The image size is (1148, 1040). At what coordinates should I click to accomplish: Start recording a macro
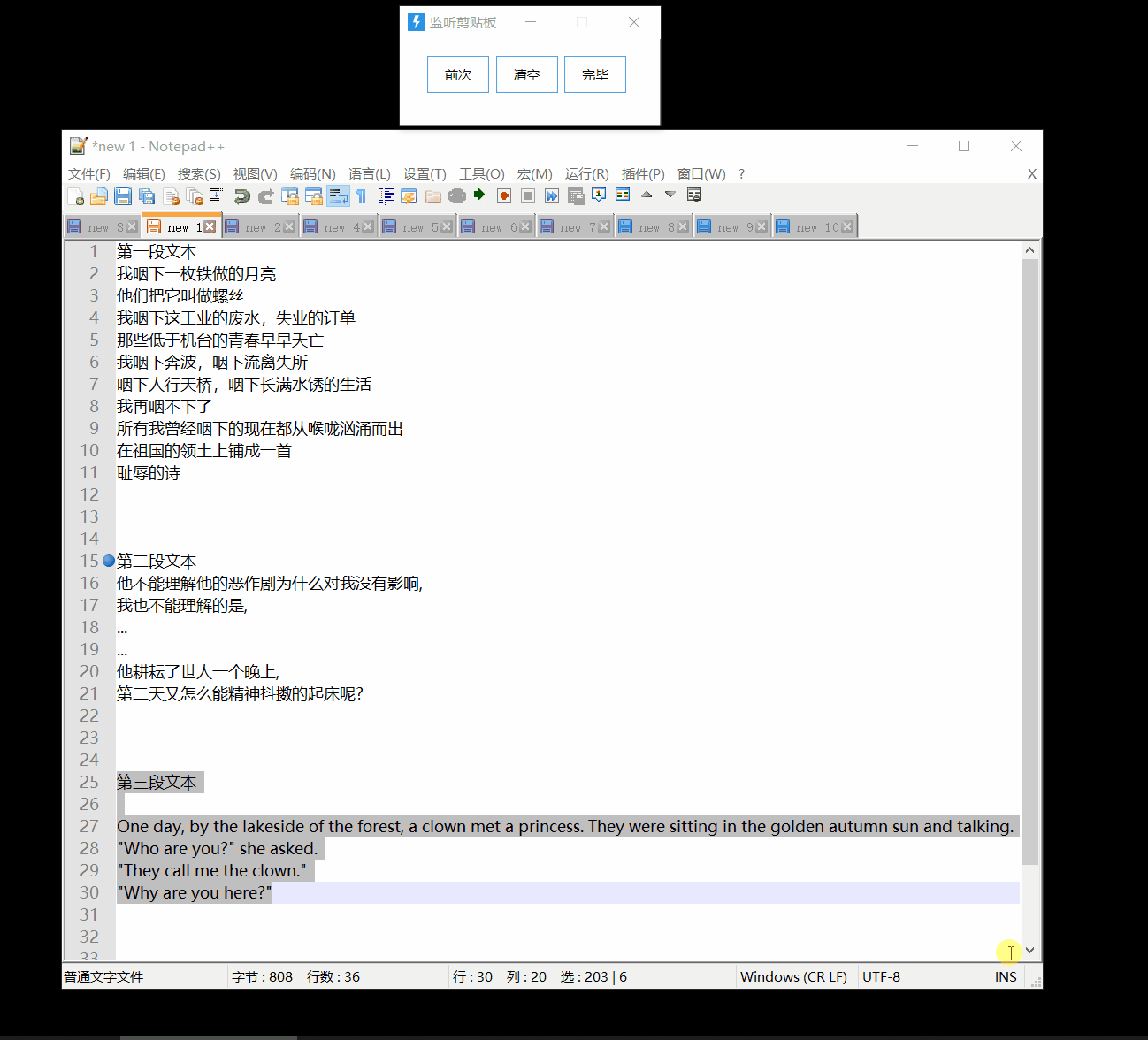click(504, 195)
